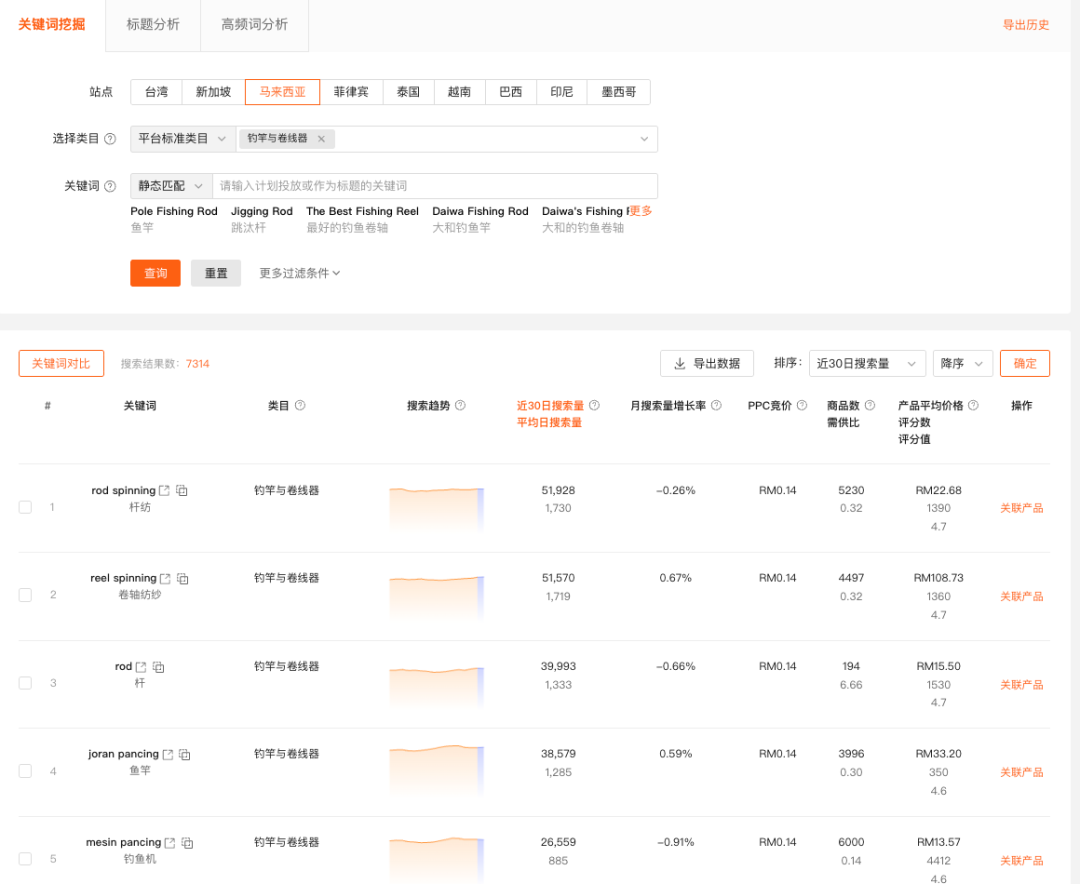Select 印尼 site option
Screen dimensions: 1080x884
point(562,92)
